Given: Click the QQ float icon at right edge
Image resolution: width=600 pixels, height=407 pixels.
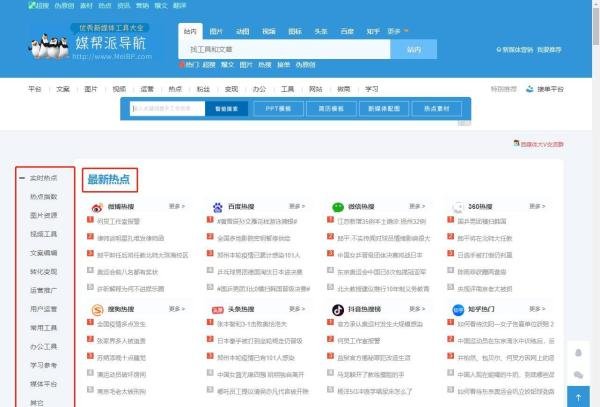Looking at the screenshot, I should coord(578,353).
